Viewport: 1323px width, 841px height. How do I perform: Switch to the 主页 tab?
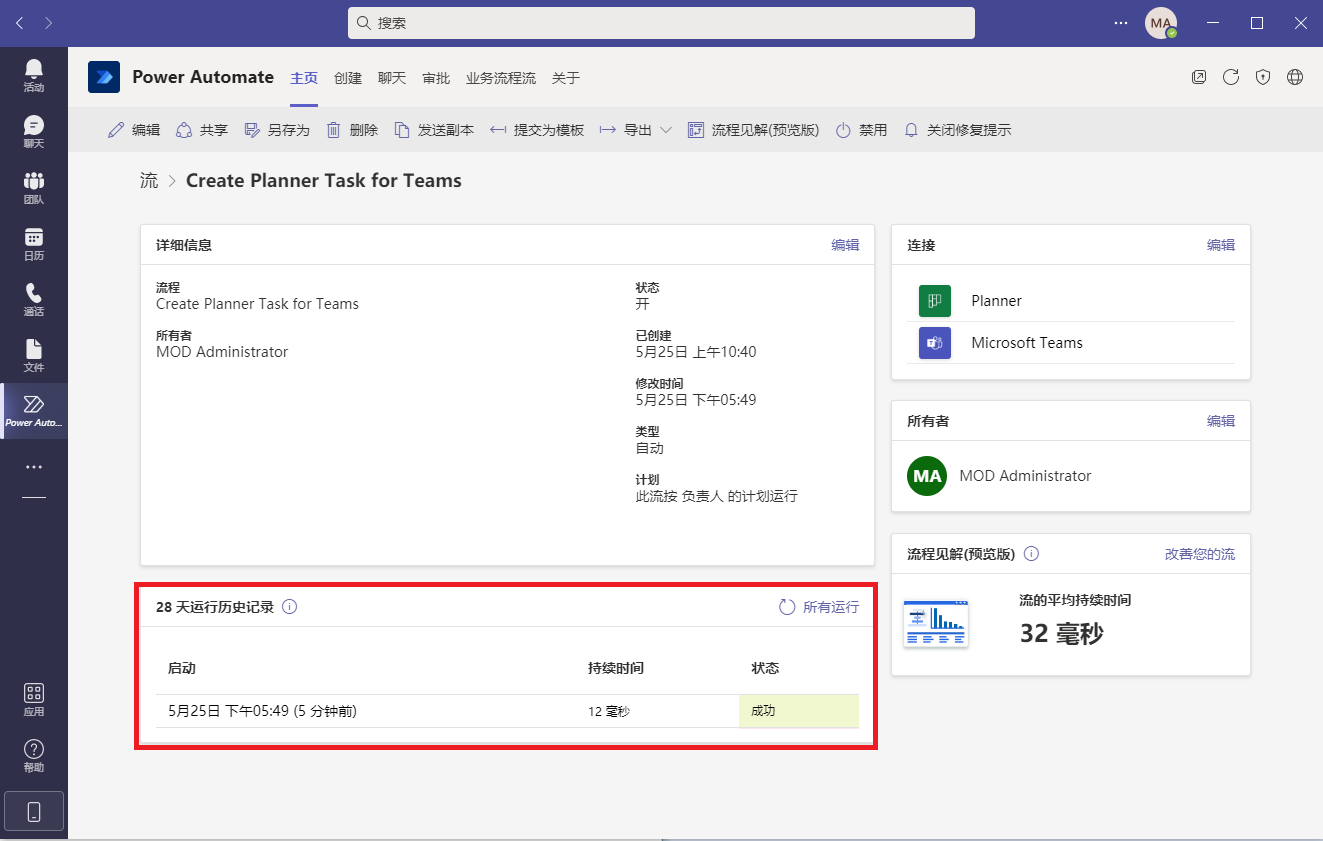304,78
